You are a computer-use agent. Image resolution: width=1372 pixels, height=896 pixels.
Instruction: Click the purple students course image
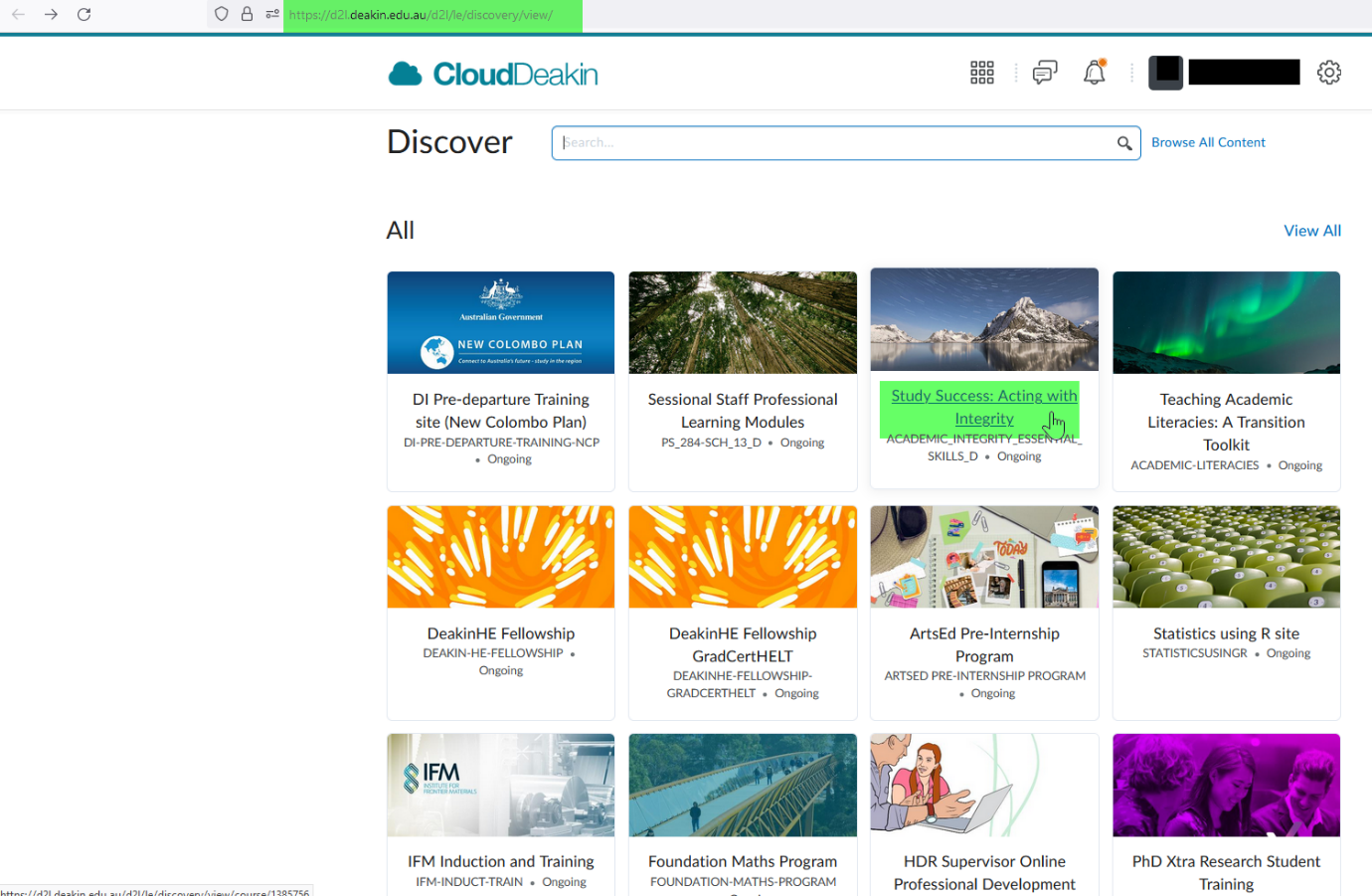tap(1226, 786)
